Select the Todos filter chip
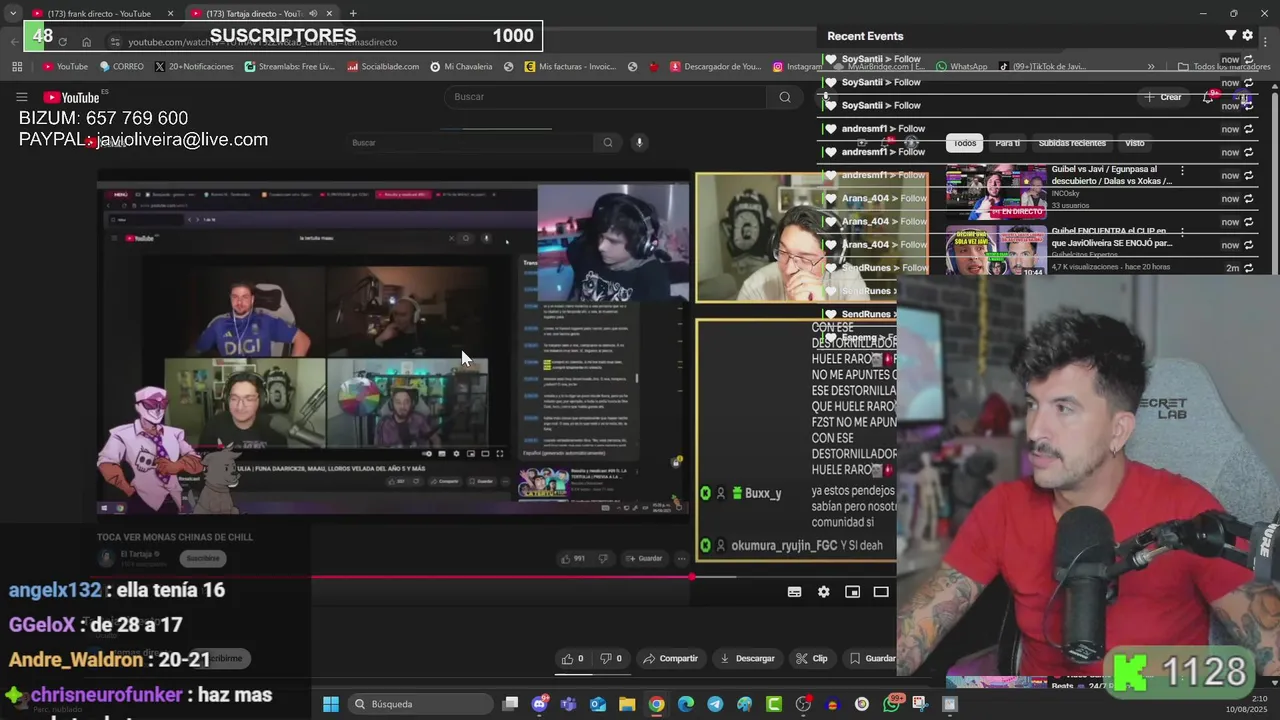 tap(965, 143)
